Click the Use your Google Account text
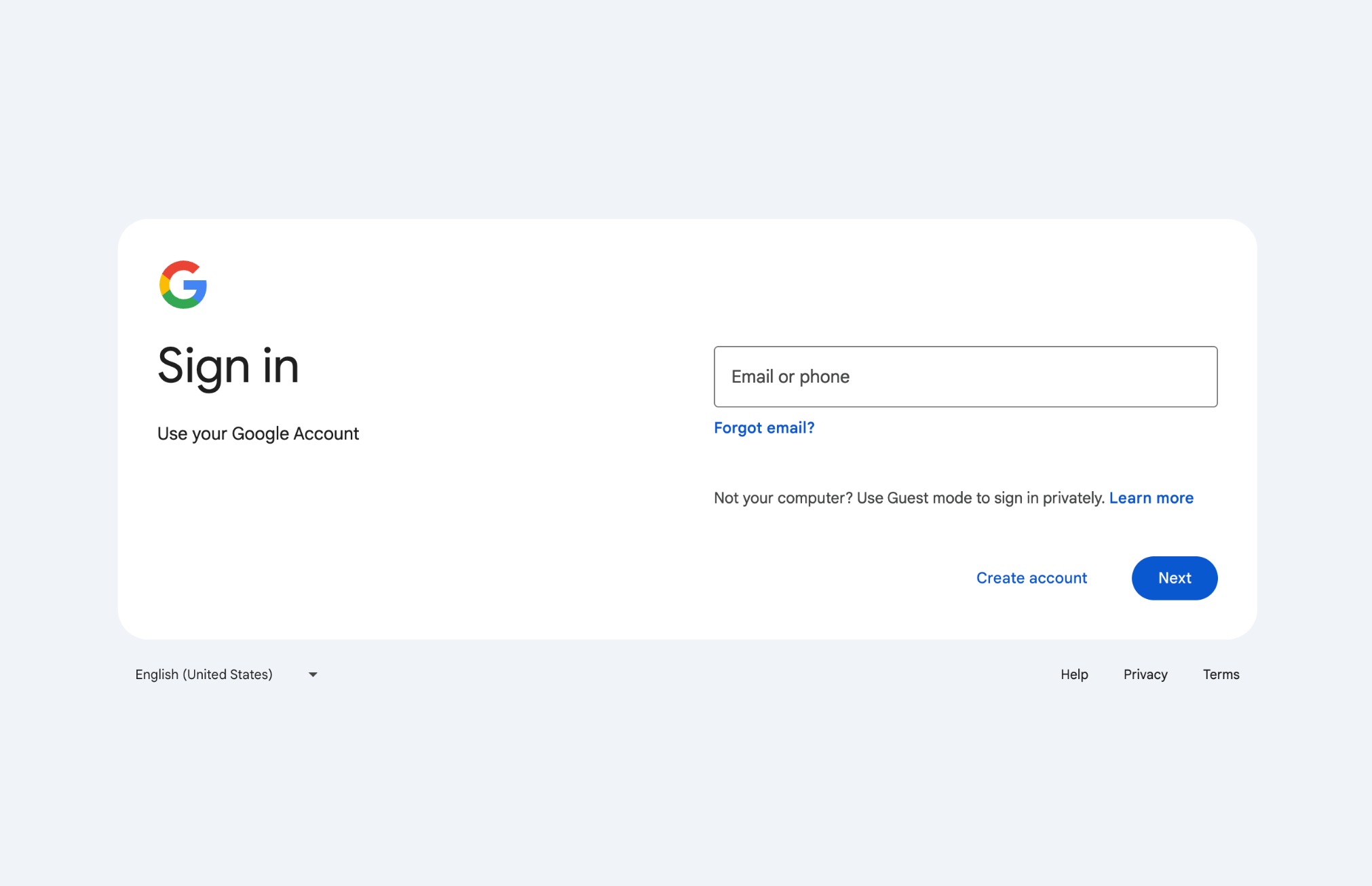This screenshot has height=886, width=1372. tap(258, 433)
